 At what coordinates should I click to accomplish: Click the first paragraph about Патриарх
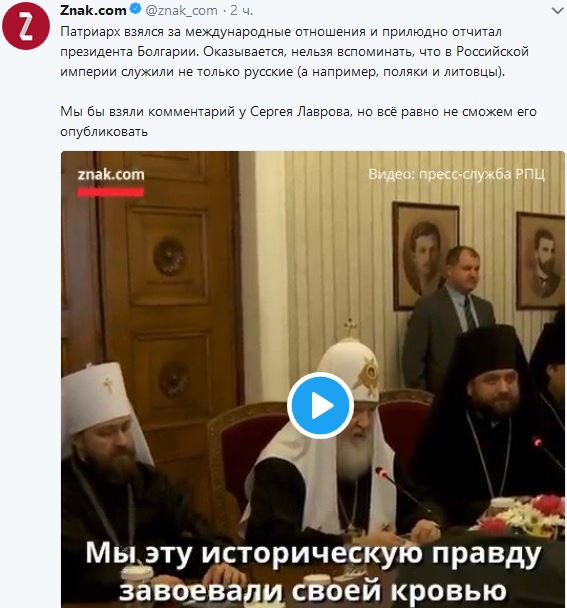pos(294,52)
